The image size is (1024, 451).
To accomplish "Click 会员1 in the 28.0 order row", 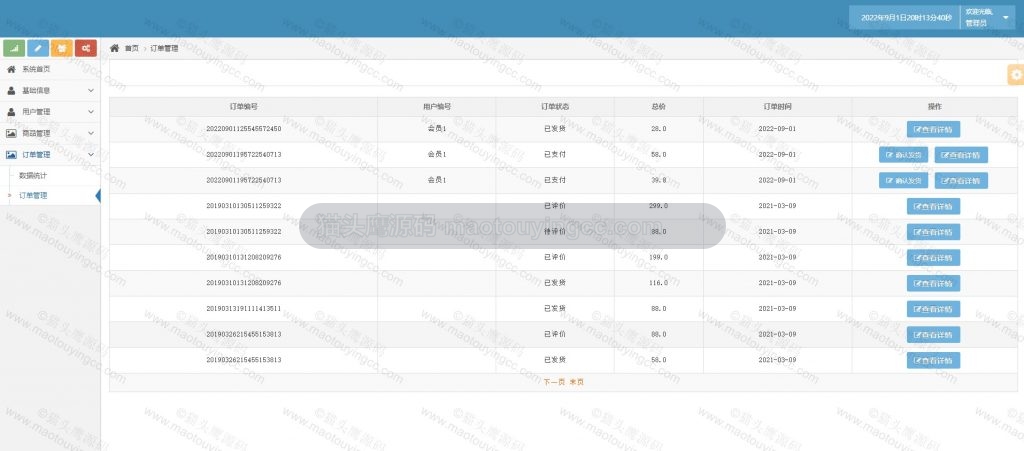I will pyautogui.click(x=436, y=129).
